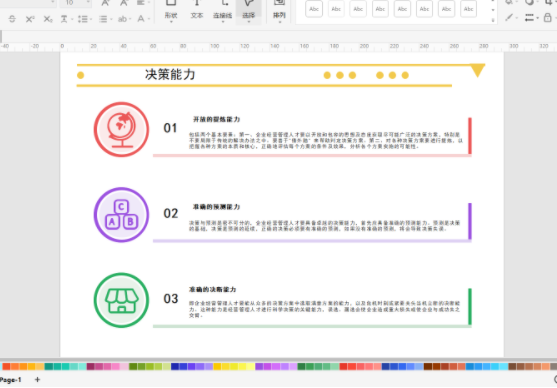The height and width of the screenshot is (388, 557).
Task: Click the arrow style lines icon
Action: (529, 17)
